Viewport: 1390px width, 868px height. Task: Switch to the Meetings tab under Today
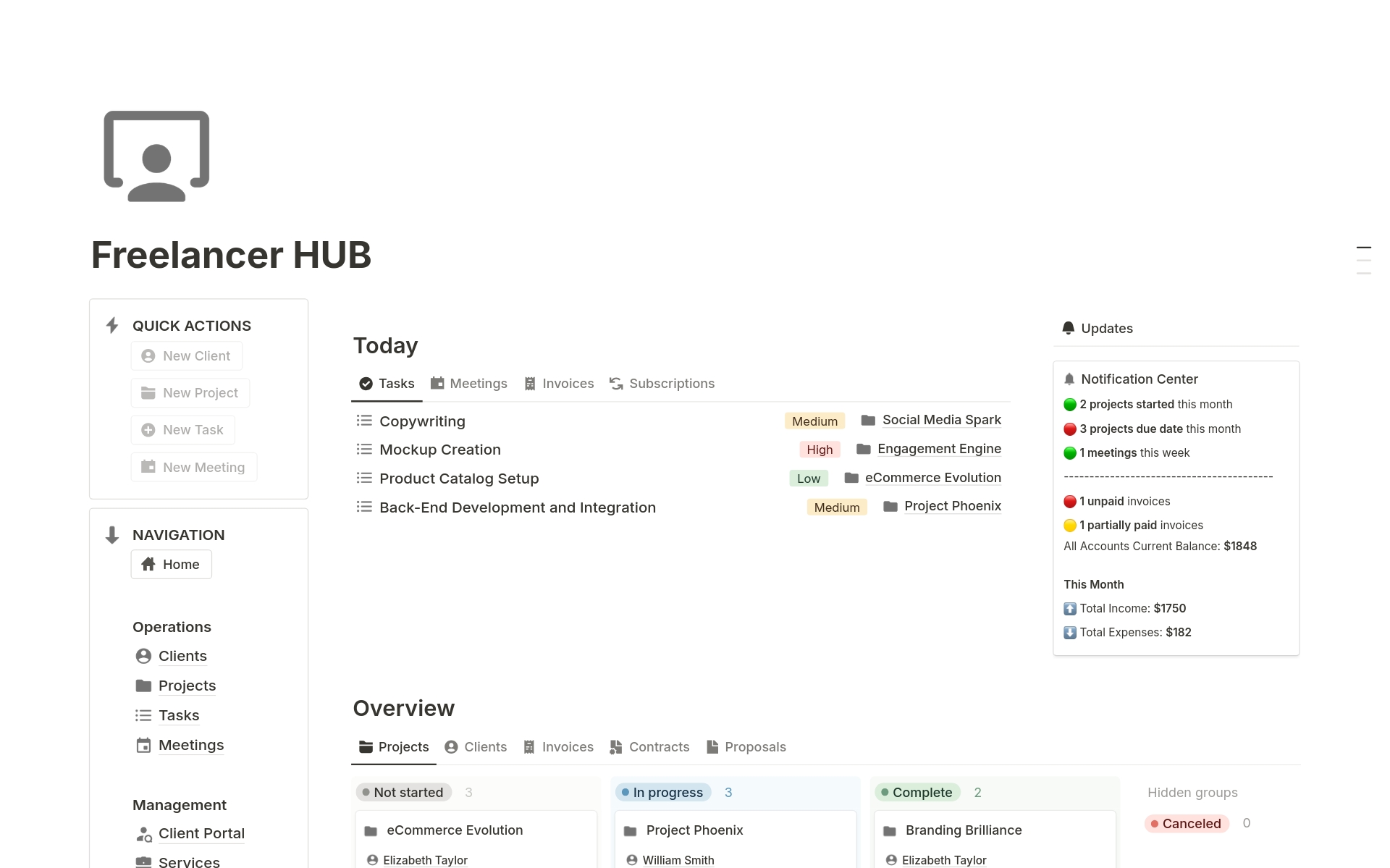click(x=468, y=384)
